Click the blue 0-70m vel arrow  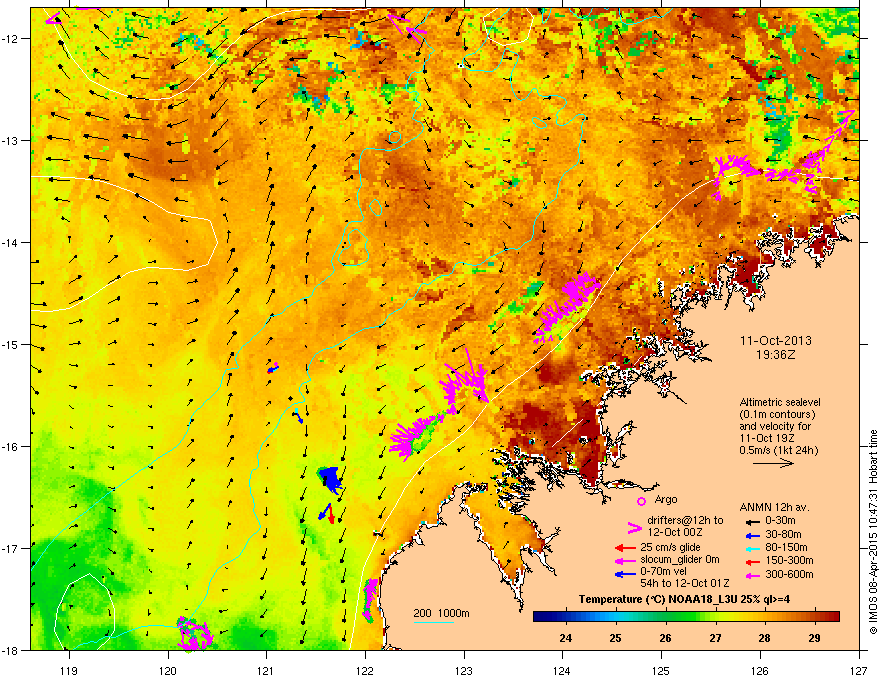625,574
